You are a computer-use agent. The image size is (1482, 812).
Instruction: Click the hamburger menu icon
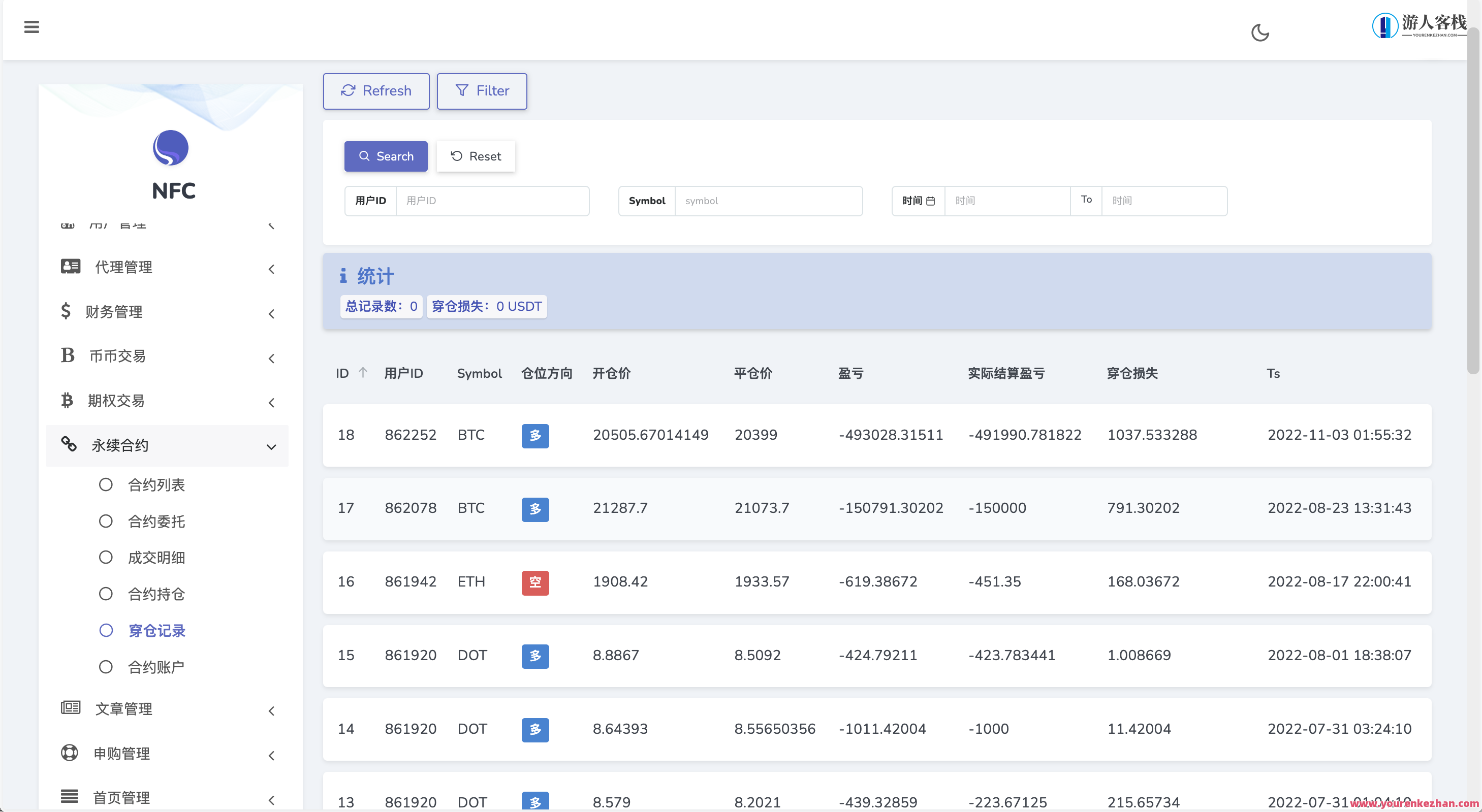coord(31,27)
